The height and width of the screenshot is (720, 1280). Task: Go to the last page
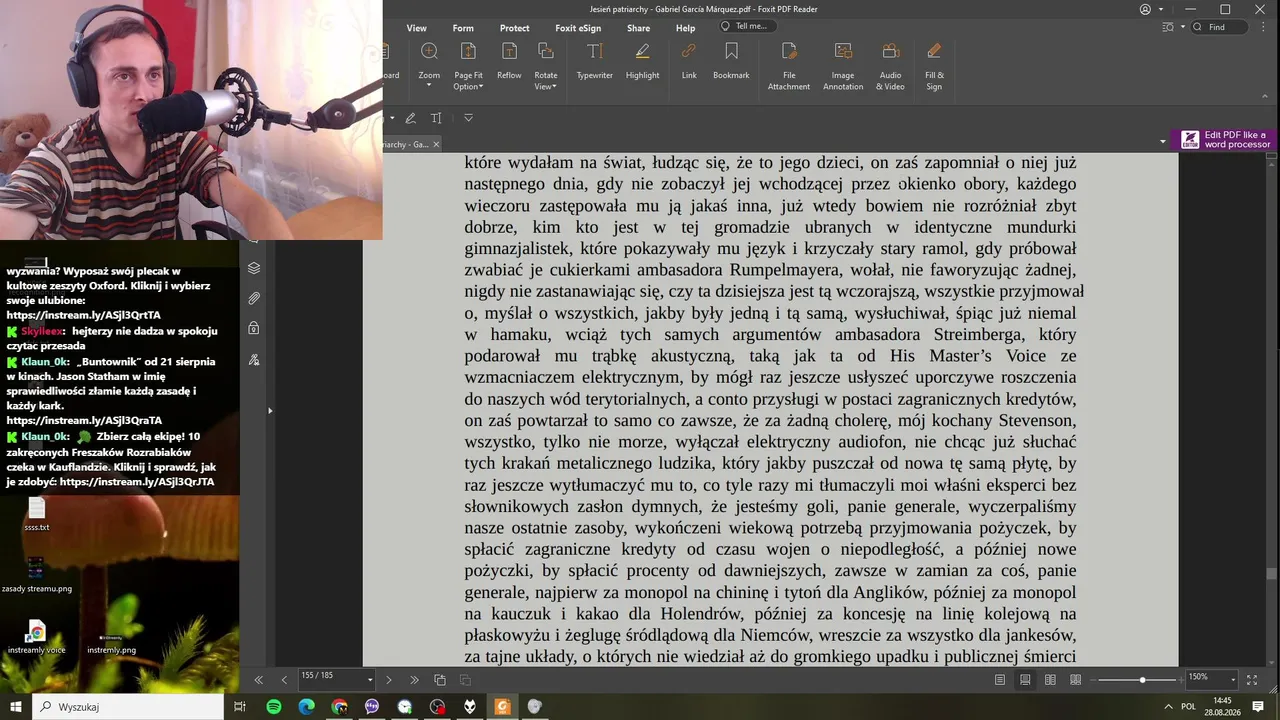pos(414,680)
